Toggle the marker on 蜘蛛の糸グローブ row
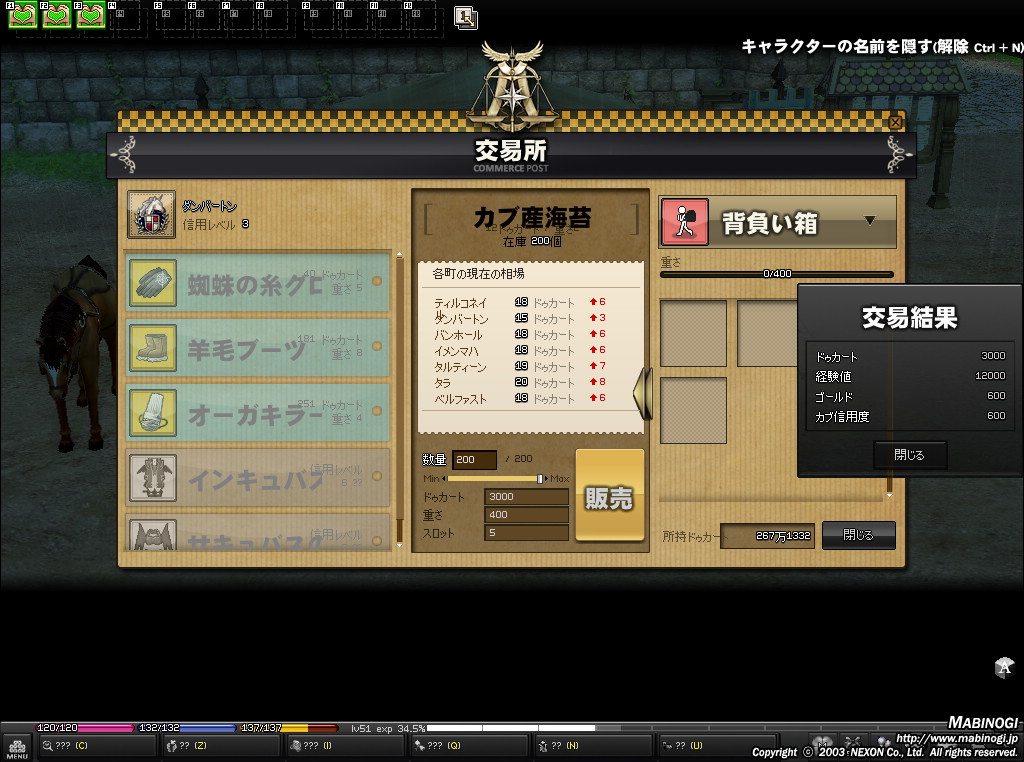The image size is (1024, 762). (x=377, y=281)
